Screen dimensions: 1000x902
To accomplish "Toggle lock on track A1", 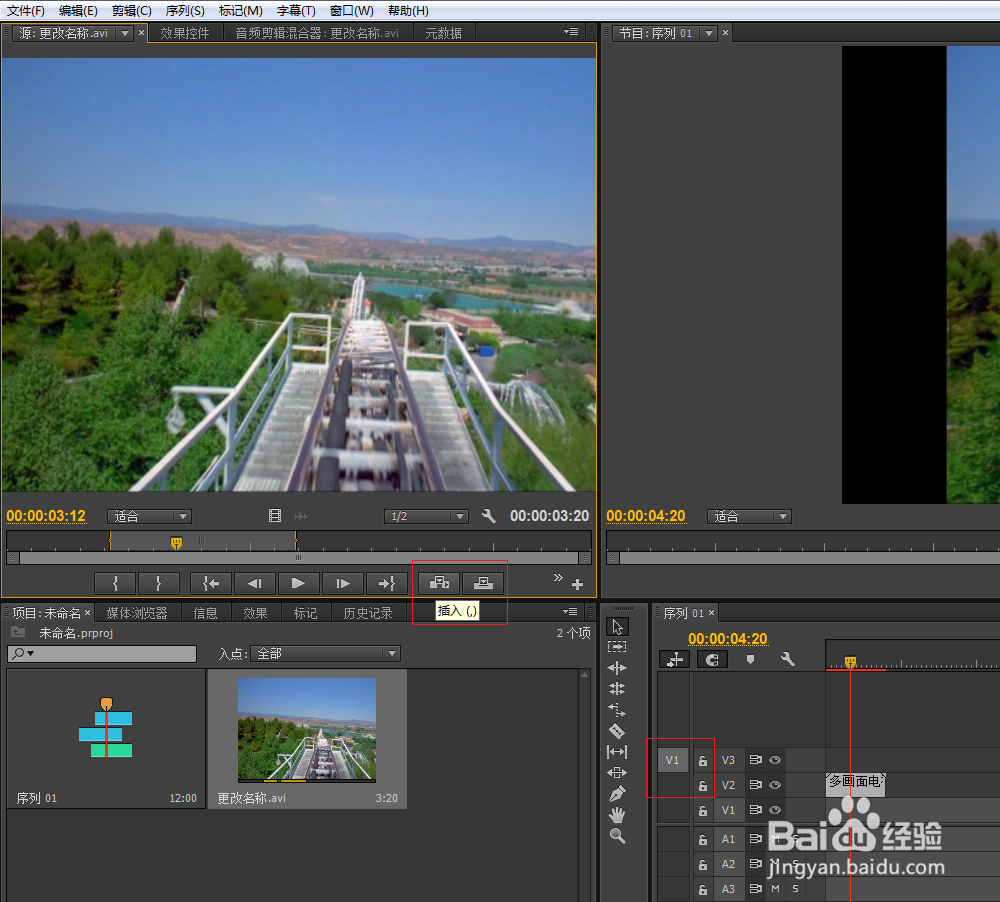I will [x=703, y=839].
